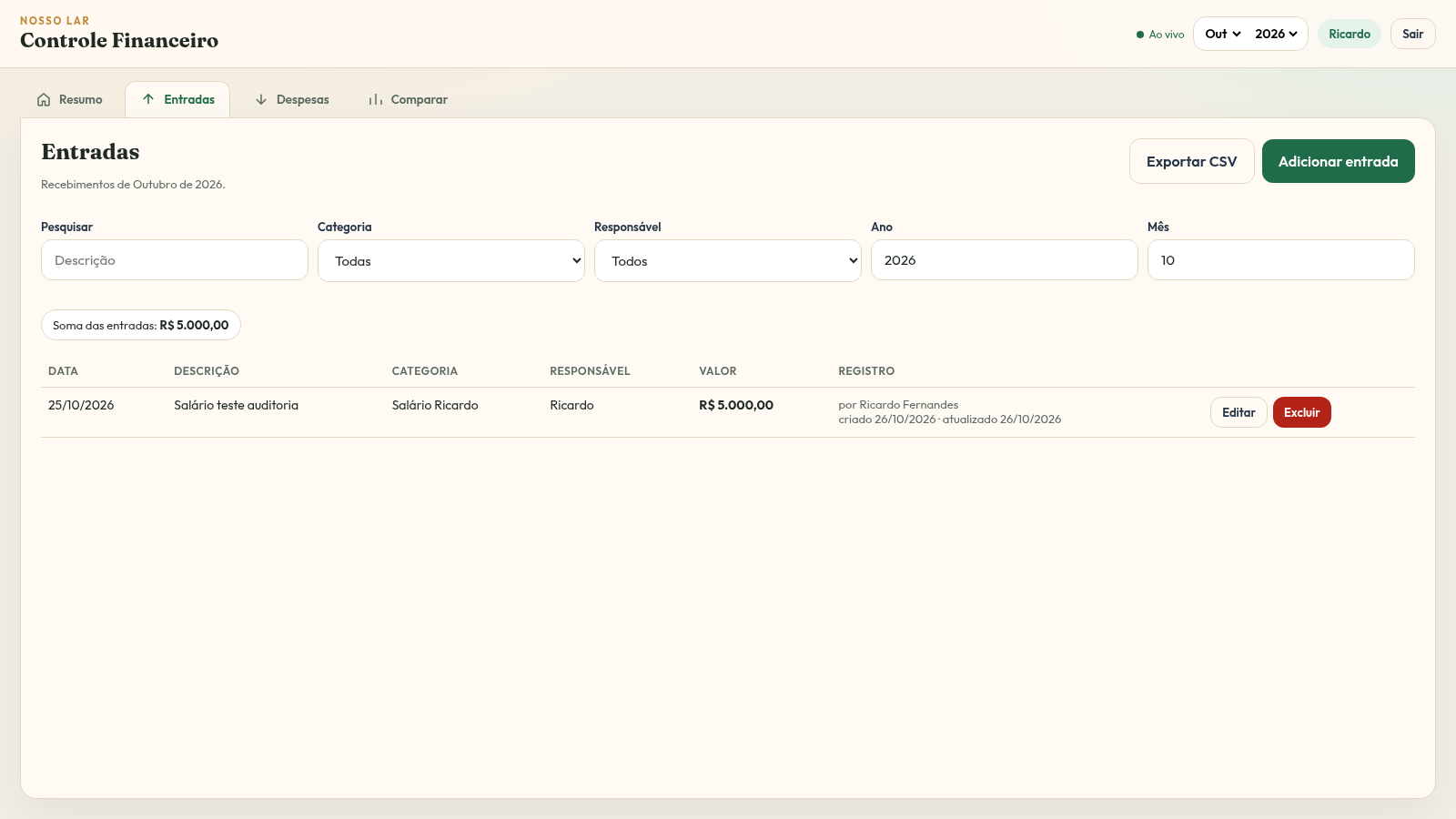Click the green Ao vivo status dot
The height and width of the screenshot is (819, 1456).
point(1140,35)
